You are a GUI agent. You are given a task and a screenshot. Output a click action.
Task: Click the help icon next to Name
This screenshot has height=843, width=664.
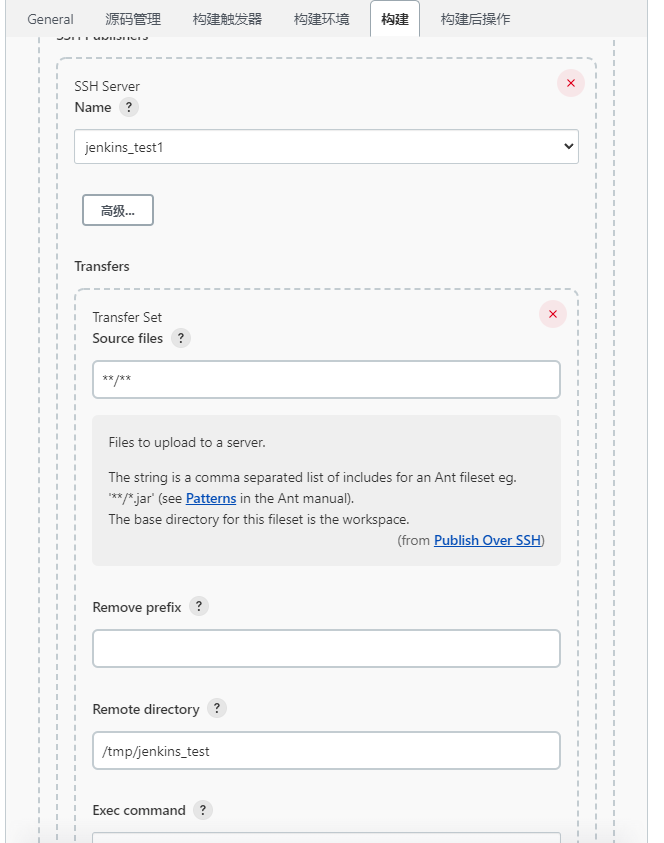[x=128, y=107]
